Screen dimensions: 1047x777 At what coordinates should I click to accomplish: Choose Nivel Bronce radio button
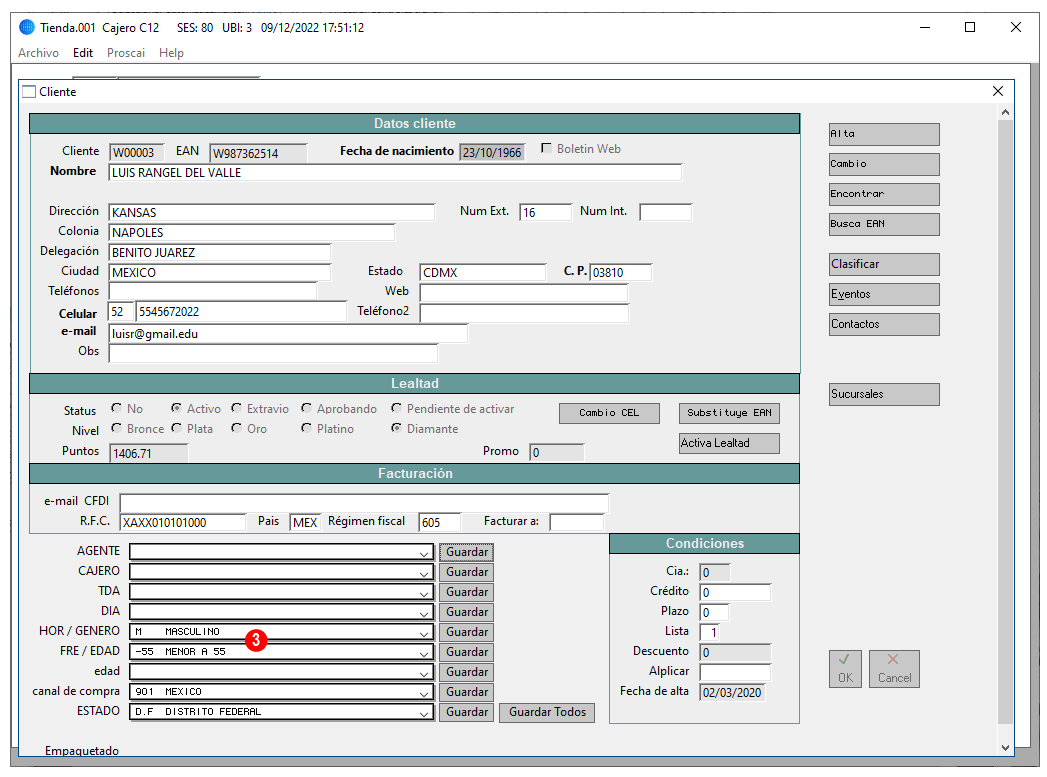pyautogui.click(x=117, y=428)
